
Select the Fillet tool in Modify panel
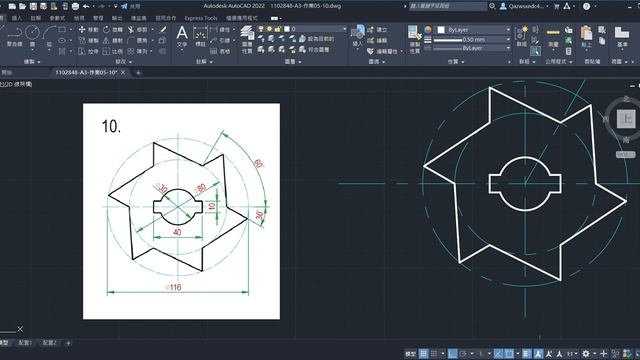coord(137,40)
